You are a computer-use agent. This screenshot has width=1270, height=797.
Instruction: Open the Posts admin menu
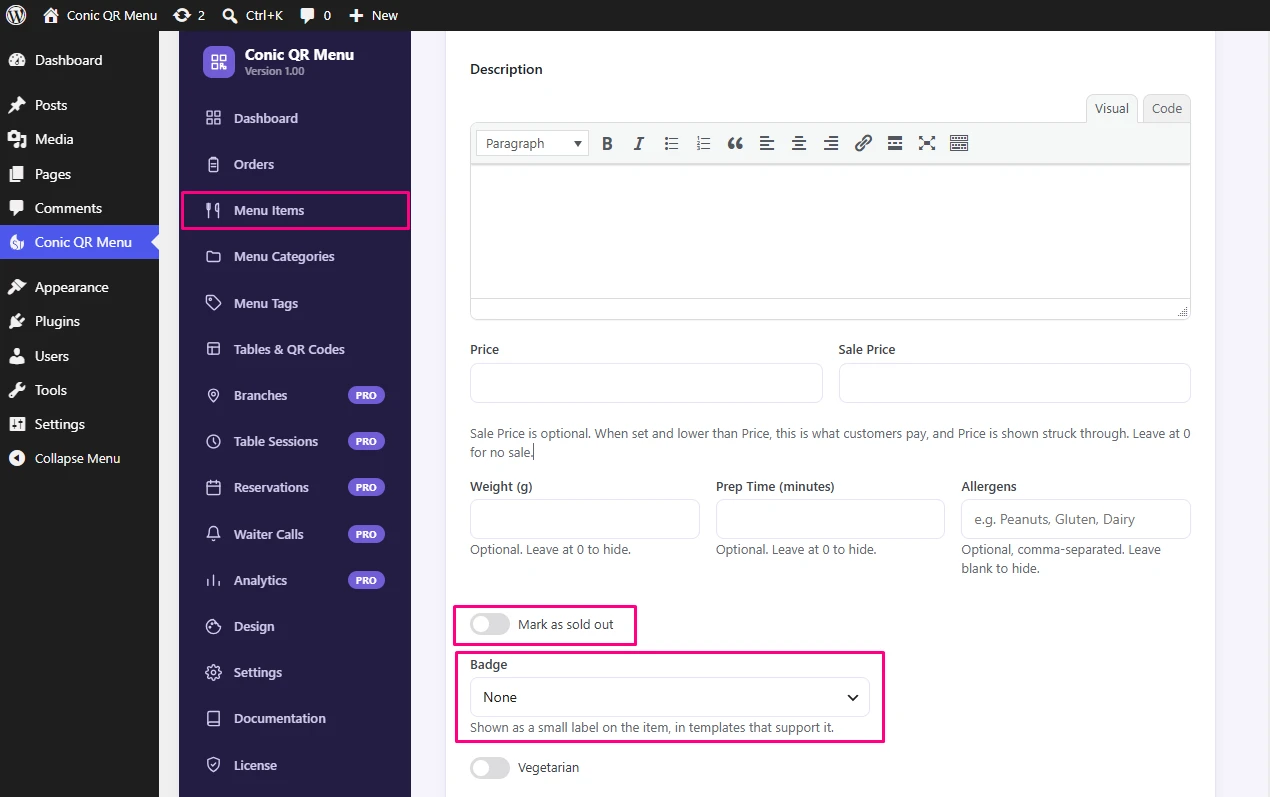pos(79,105)
